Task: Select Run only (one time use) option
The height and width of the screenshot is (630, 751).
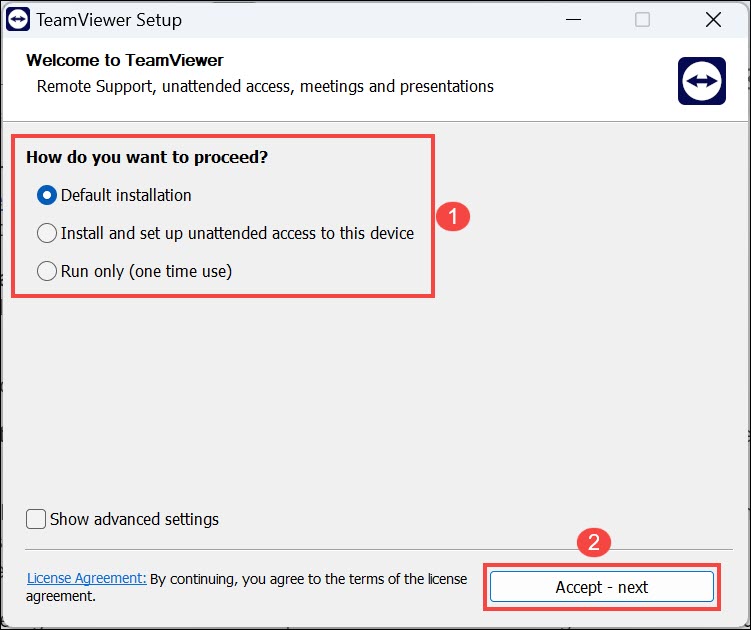Action: [x=47, y=271]
